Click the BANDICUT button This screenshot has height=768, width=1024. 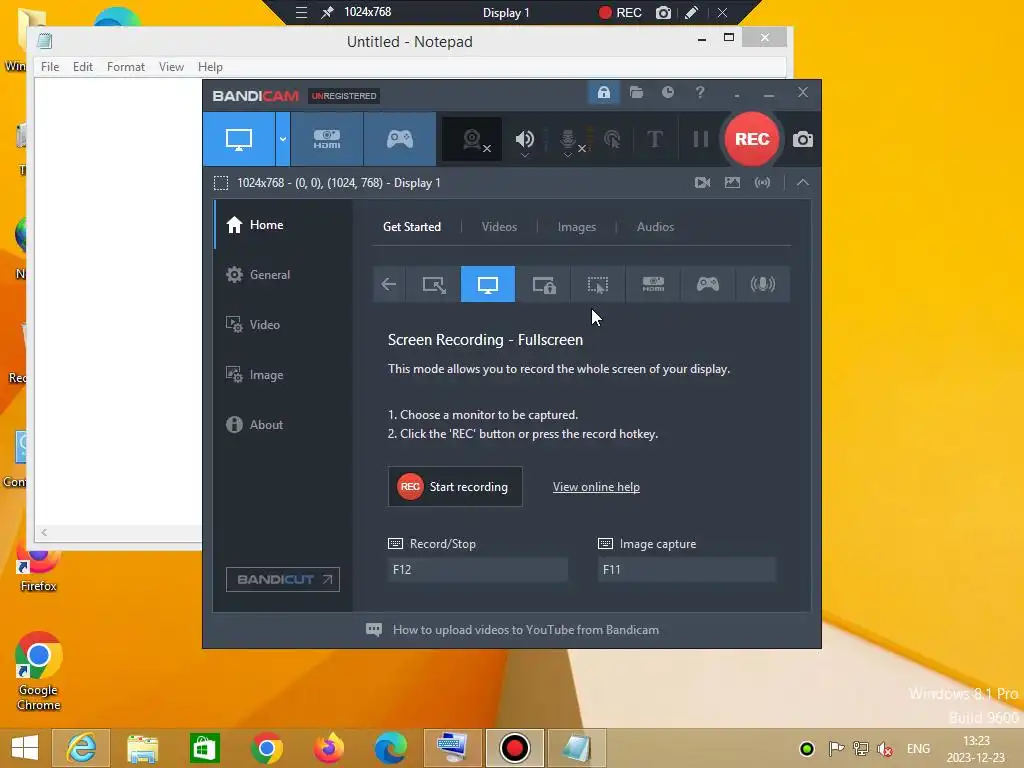pyautogui.click(x=283, y=579)
